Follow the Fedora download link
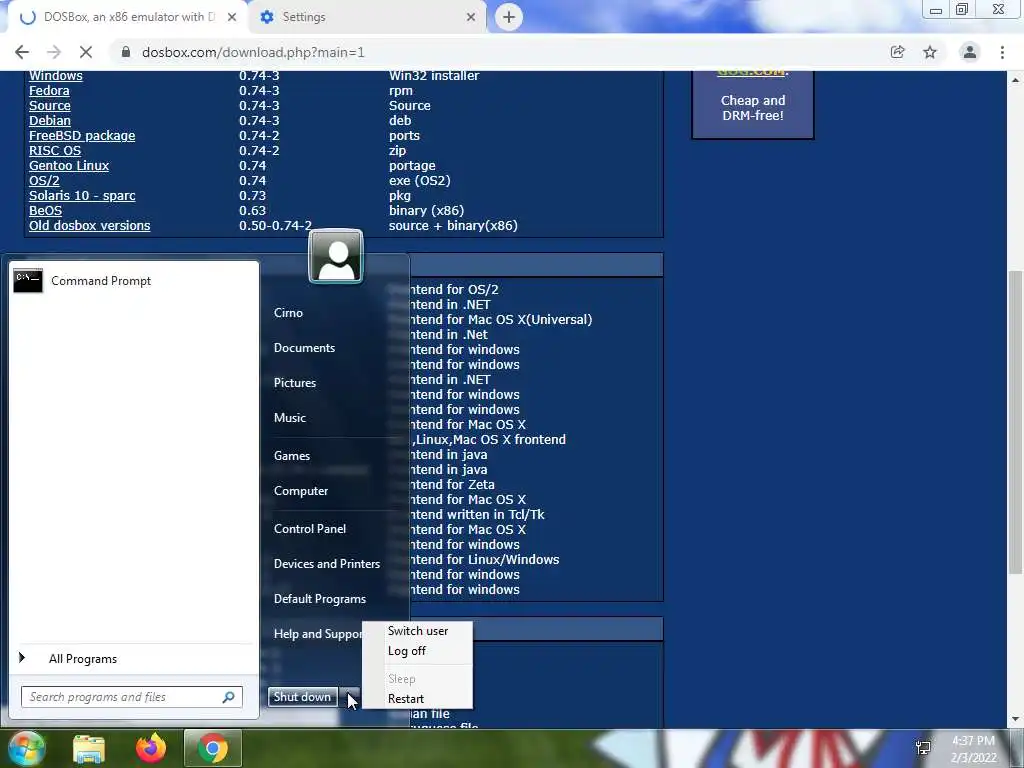 [x=49, y=91]
